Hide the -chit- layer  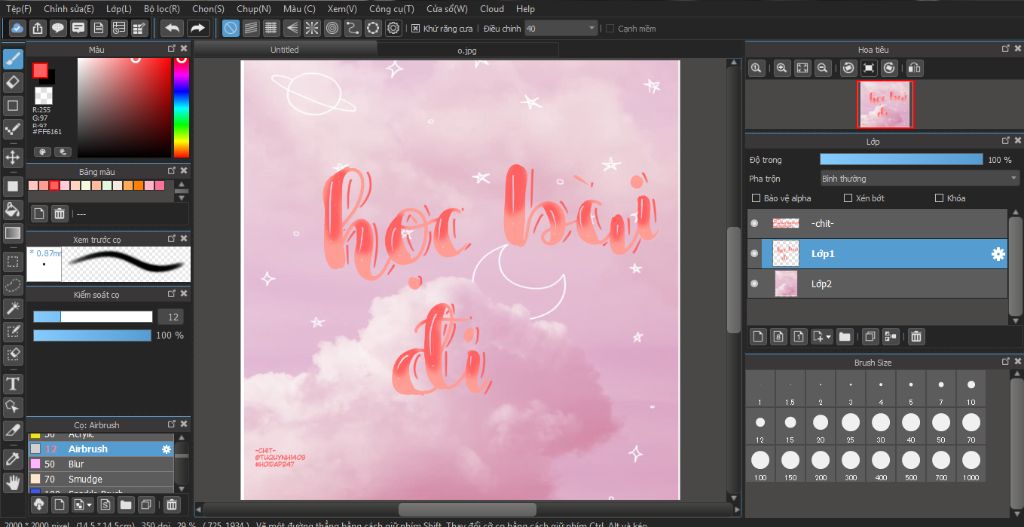point(754,223)
